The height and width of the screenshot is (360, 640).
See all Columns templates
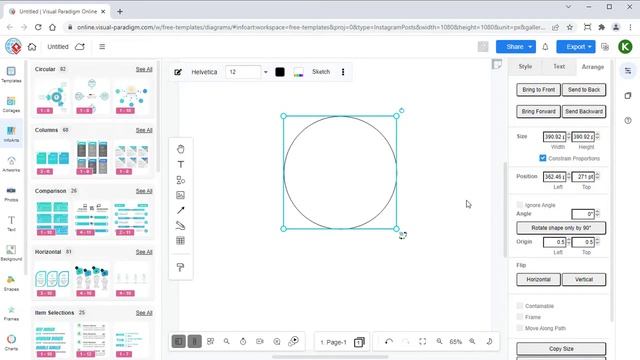144,130
